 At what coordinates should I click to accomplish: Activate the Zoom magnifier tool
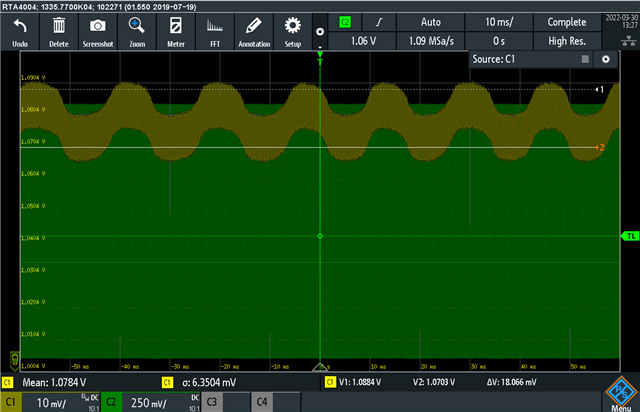137,32
